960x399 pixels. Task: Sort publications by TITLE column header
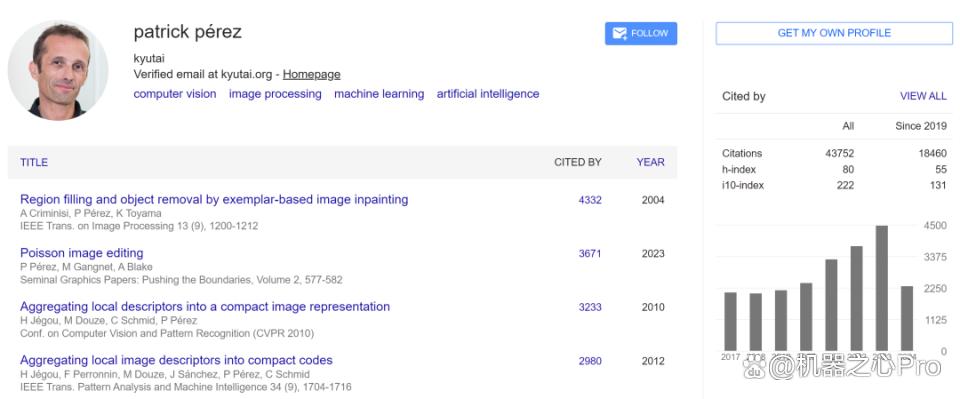click(34, 162)
